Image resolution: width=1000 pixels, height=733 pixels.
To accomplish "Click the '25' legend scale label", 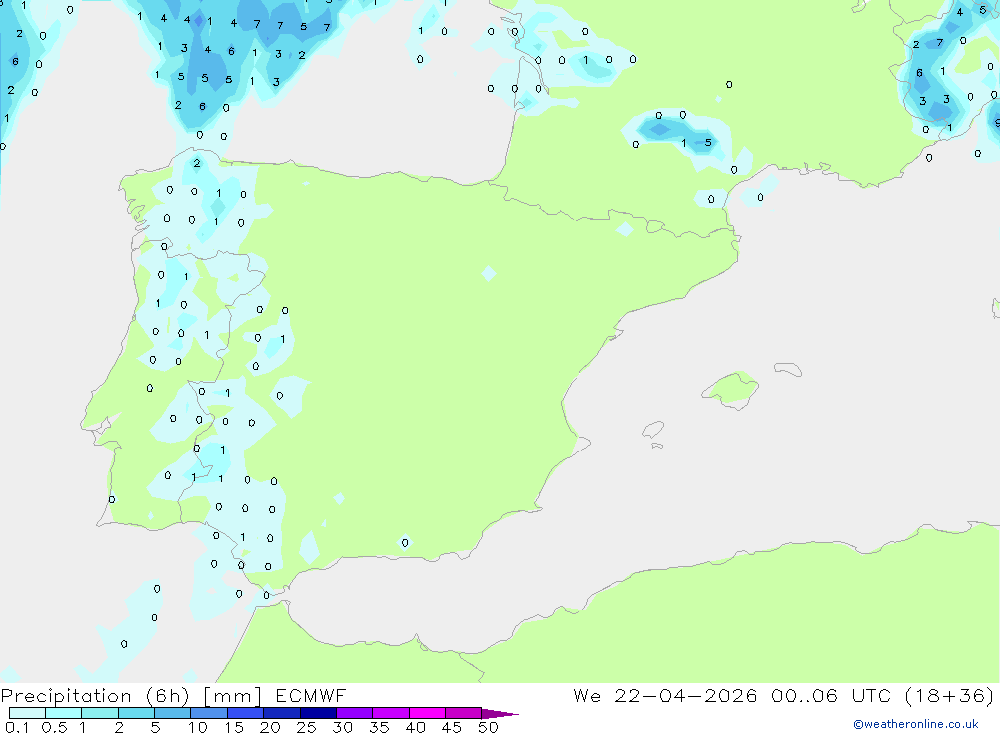I will pyautogui.click(x=306, y=727).
